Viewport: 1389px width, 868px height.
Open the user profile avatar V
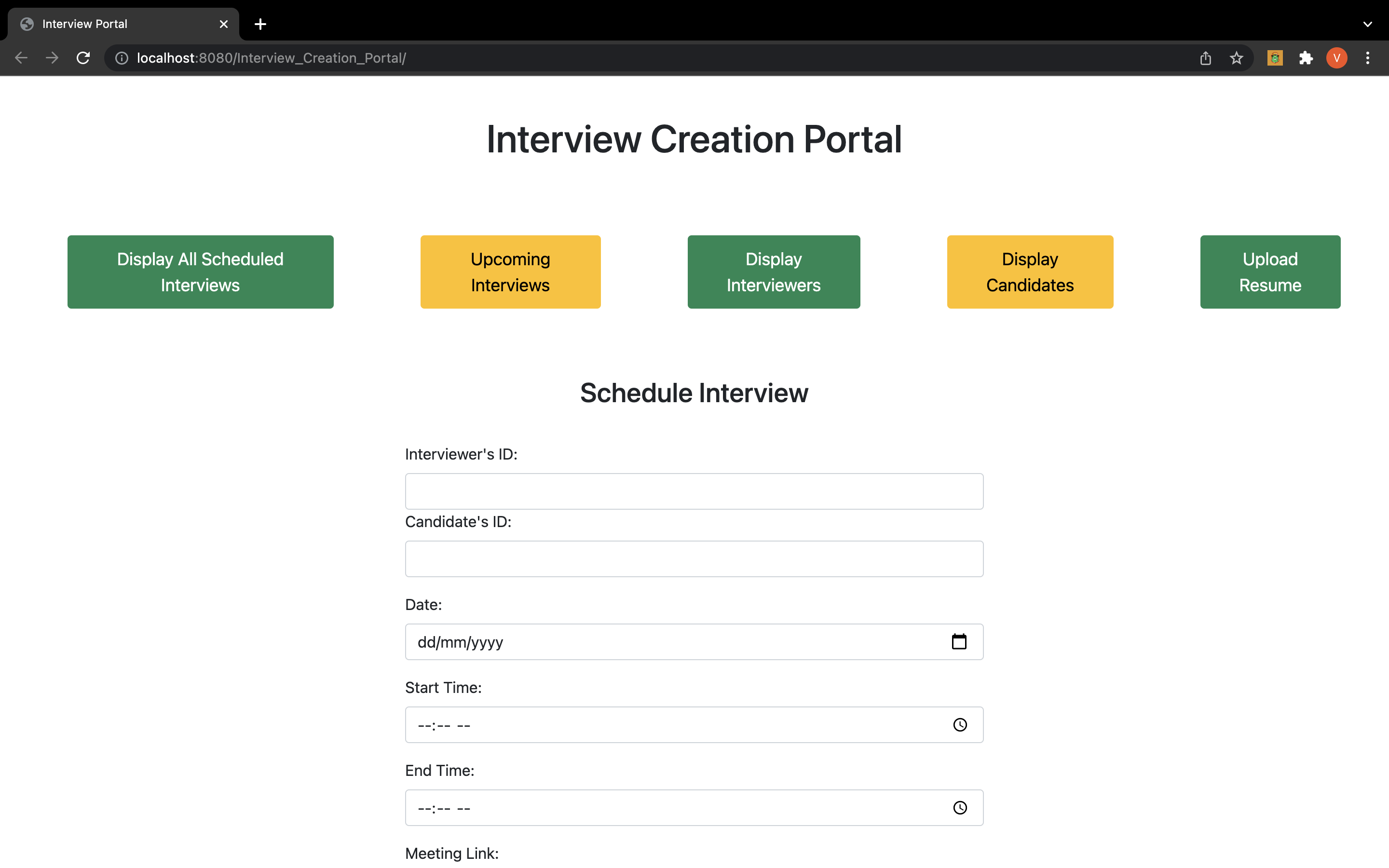[1337, 58]
